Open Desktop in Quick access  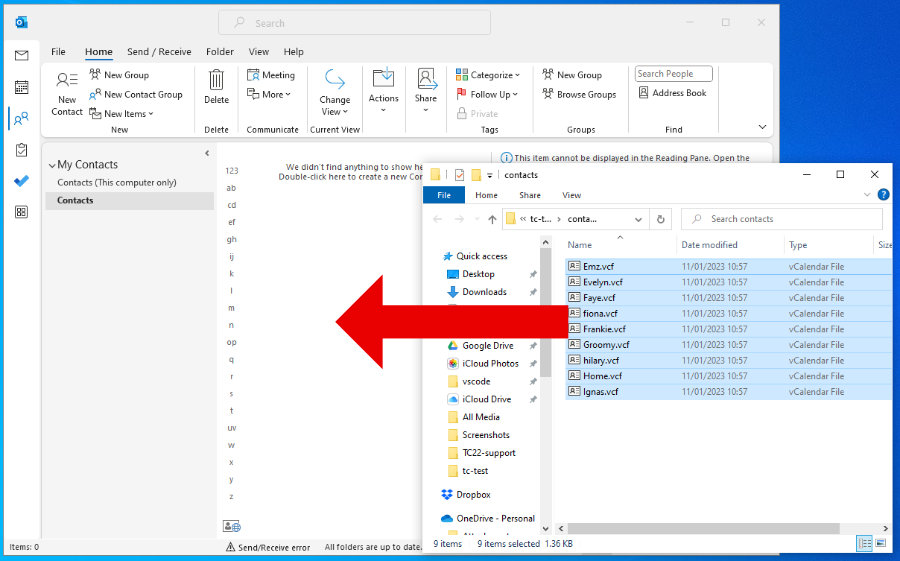(478, 274)
